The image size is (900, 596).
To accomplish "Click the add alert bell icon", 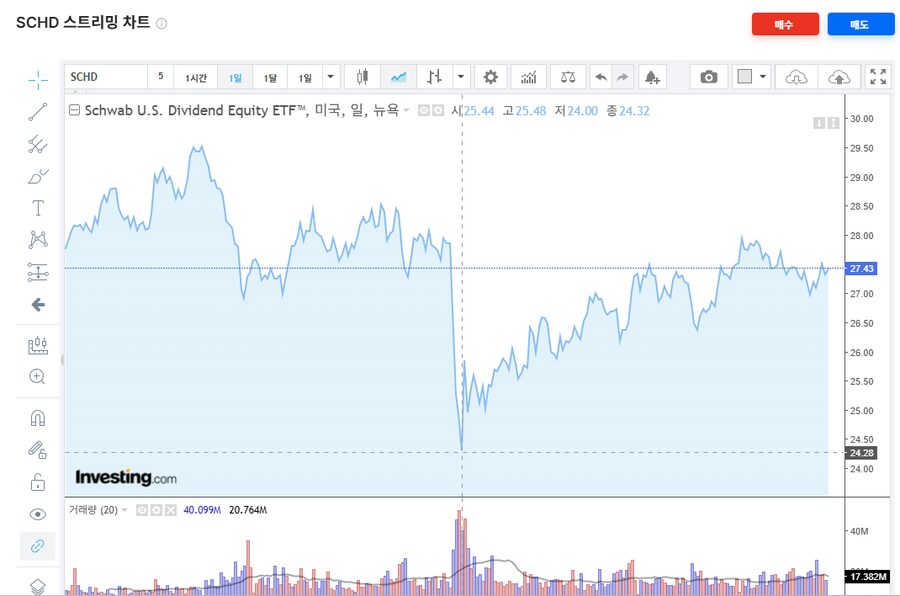I will pos(652,77).
